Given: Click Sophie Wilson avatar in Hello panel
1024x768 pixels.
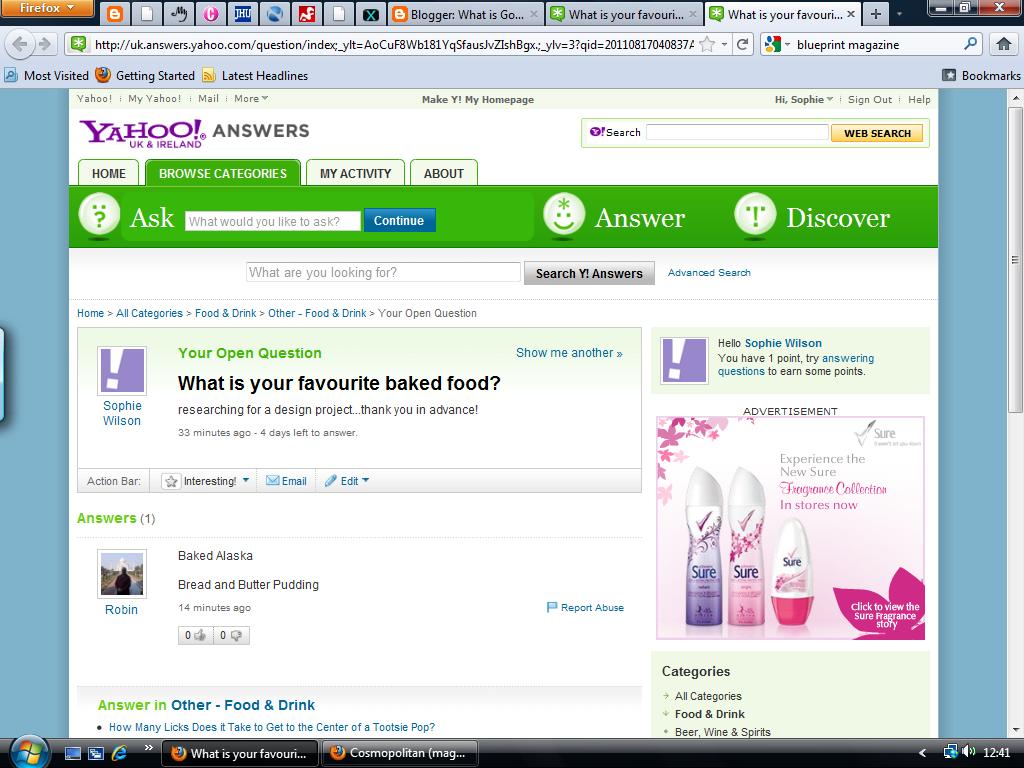Looking at the screenshot, I should [x=684, y=360].
